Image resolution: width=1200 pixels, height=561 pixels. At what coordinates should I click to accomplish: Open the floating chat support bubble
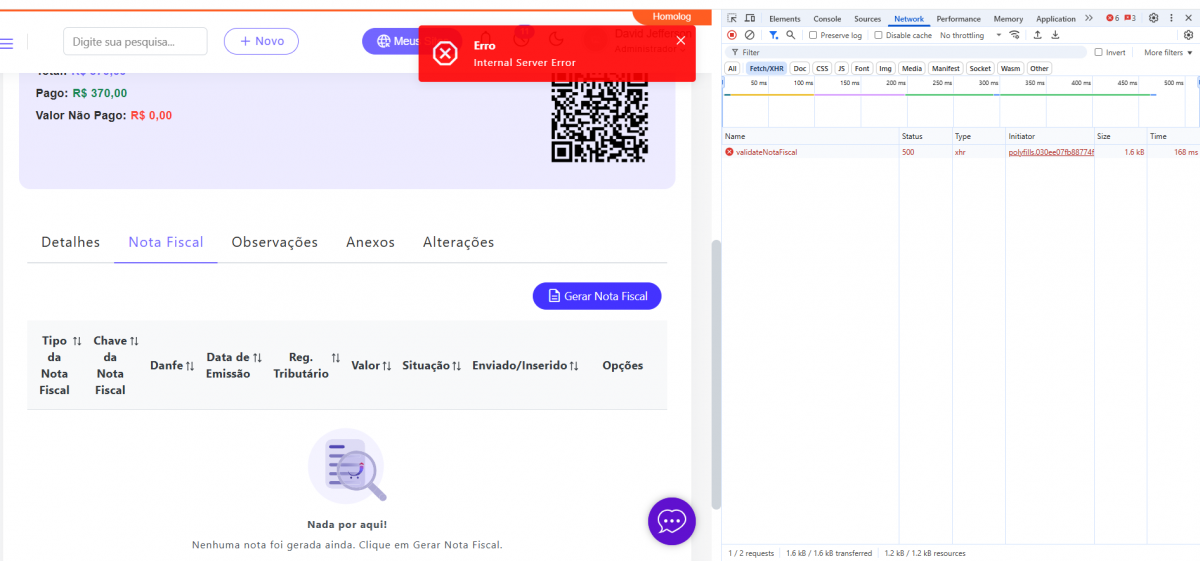coord(672,521)
